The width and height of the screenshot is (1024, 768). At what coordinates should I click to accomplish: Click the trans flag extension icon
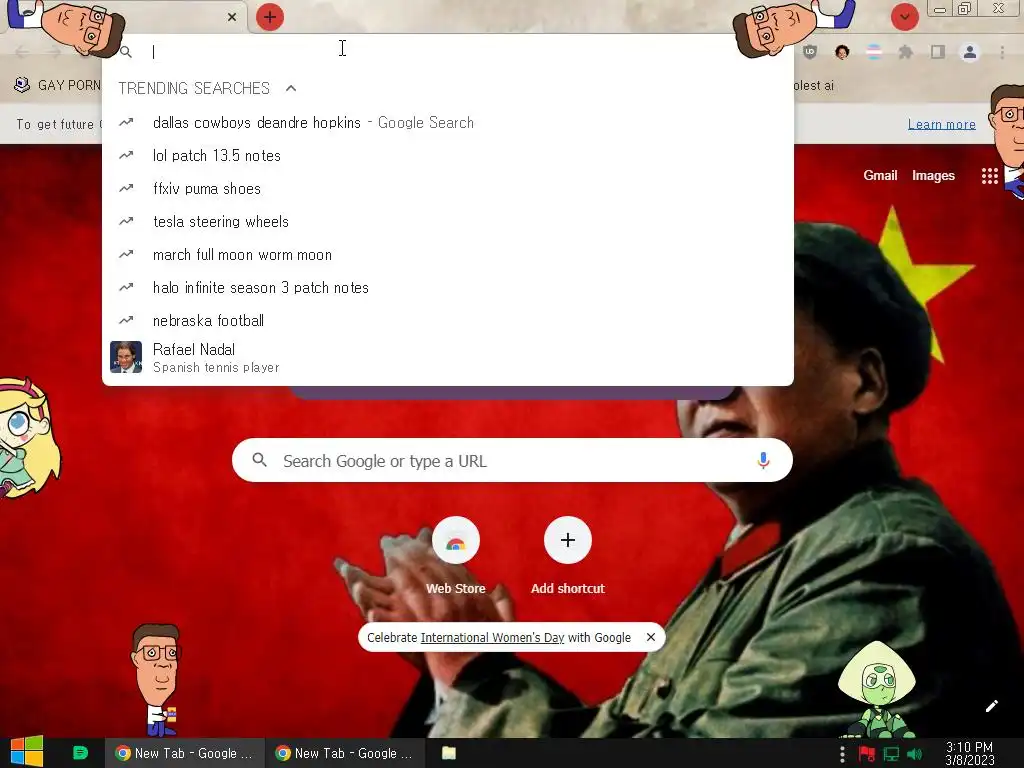click(x=874, y=52)
